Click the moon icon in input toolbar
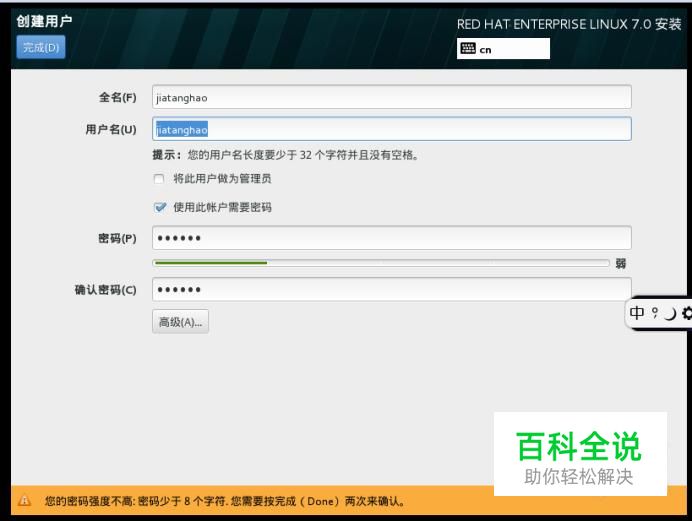 click(x=670, y=314)
